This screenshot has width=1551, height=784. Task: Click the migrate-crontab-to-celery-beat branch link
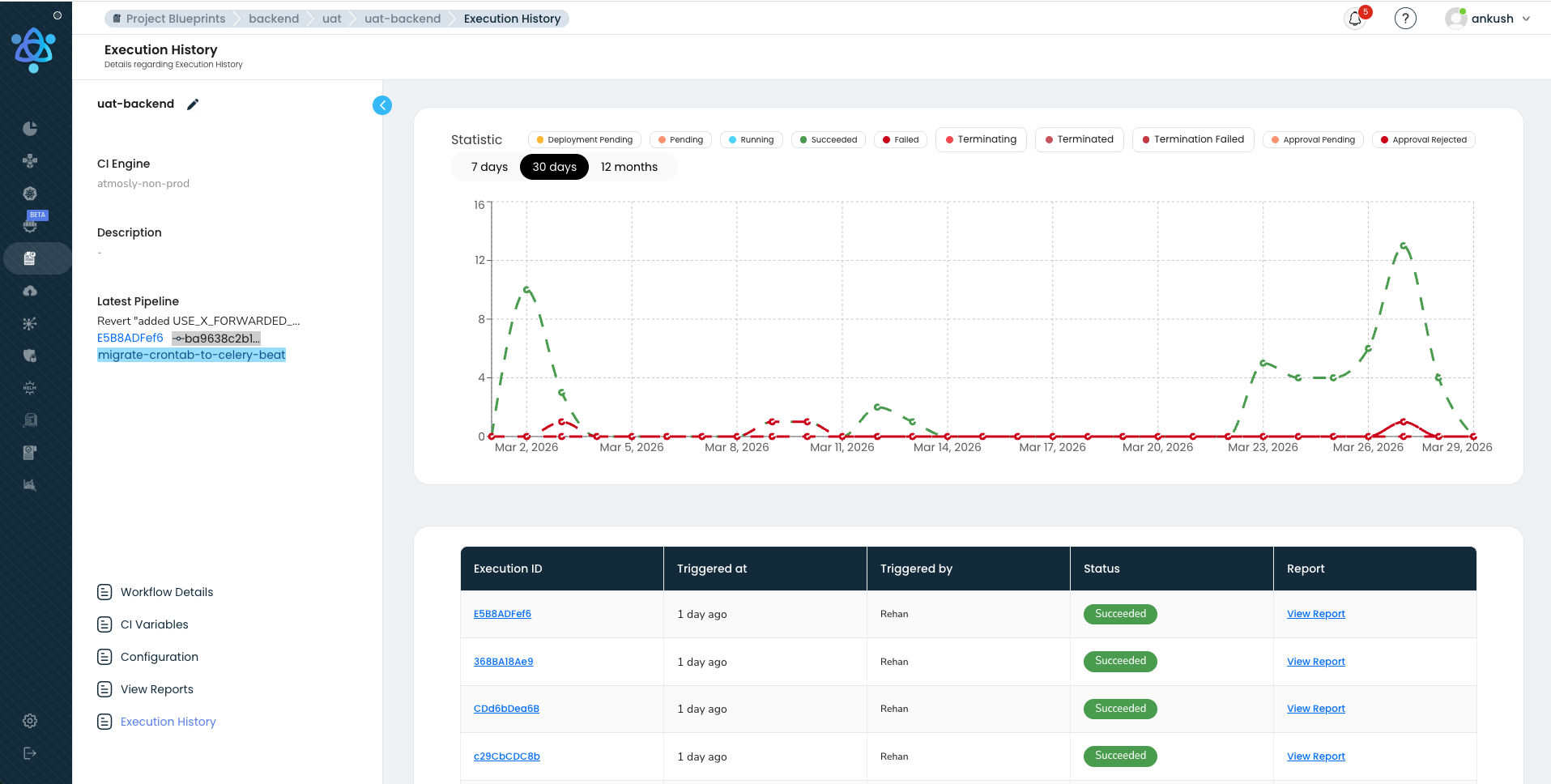pos(190,355)
